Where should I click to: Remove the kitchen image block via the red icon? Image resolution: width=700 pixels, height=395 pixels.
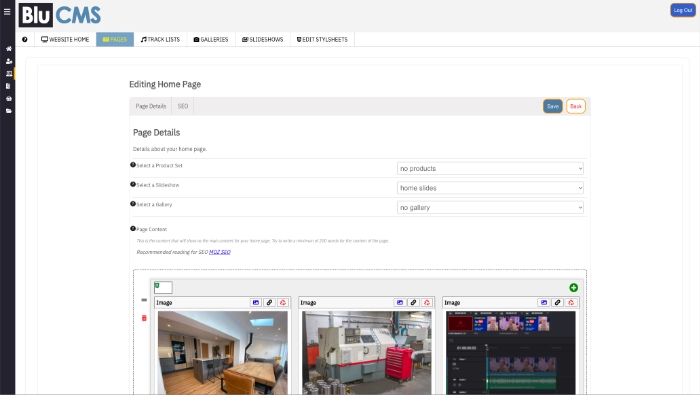(283, 303)
